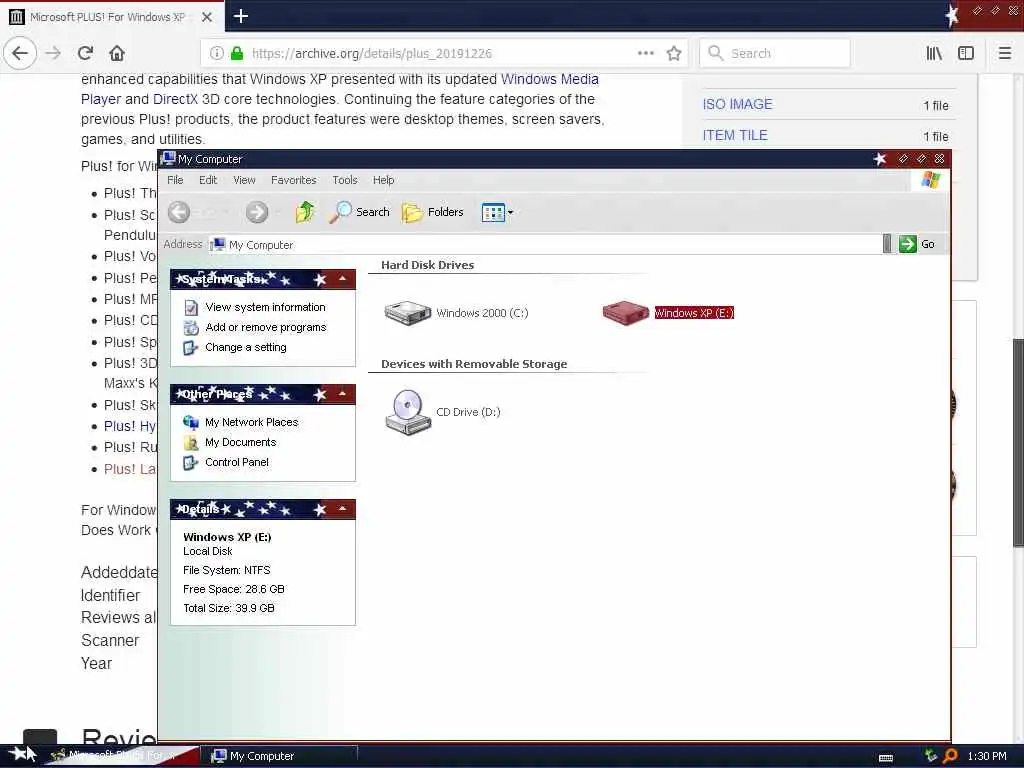Select the CD Drive (D:) icon
The width and height of the screenshot is (1024, 768).
pyautogui.click(x=408, y=412)
